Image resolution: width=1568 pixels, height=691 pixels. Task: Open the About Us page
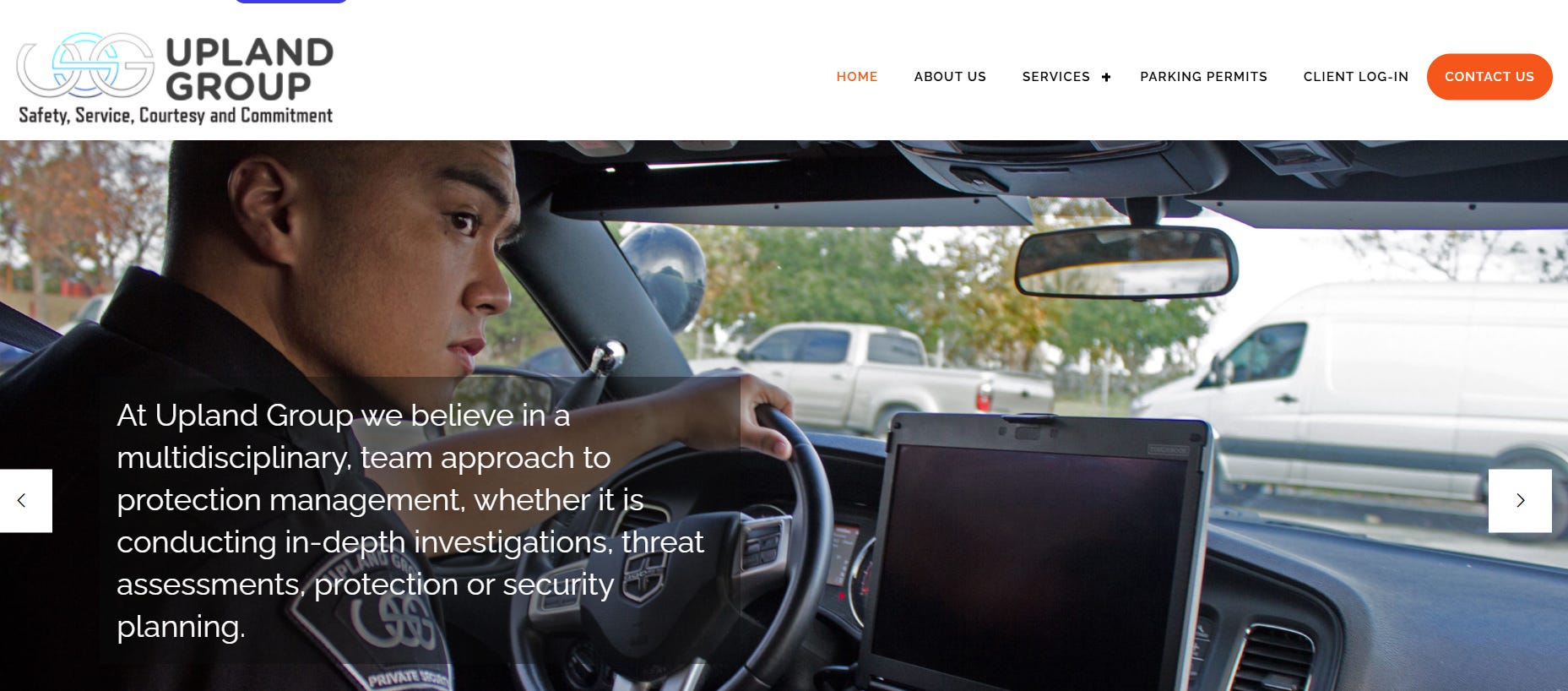pos(950,77)
